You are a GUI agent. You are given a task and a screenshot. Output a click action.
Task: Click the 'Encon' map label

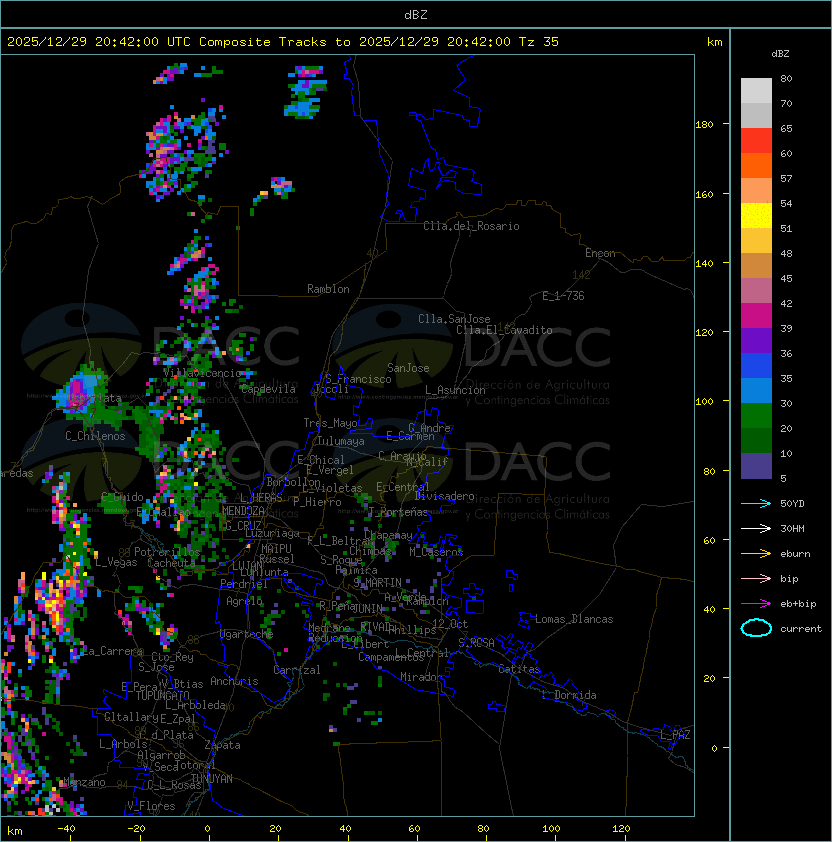click(x=600, y=253)
